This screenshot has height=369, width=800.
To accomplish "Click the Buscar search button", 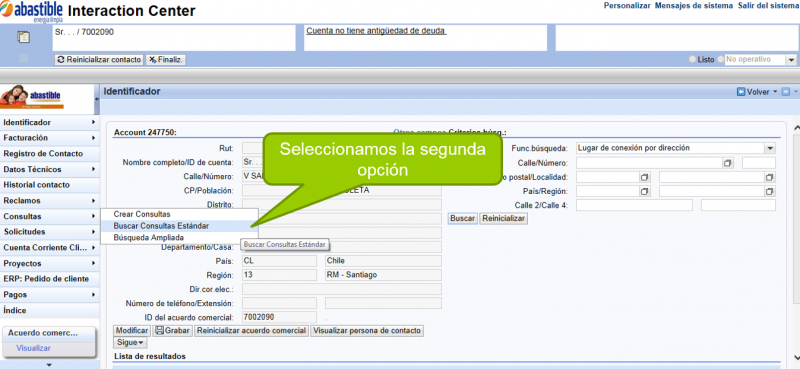I will click(462, 218).
